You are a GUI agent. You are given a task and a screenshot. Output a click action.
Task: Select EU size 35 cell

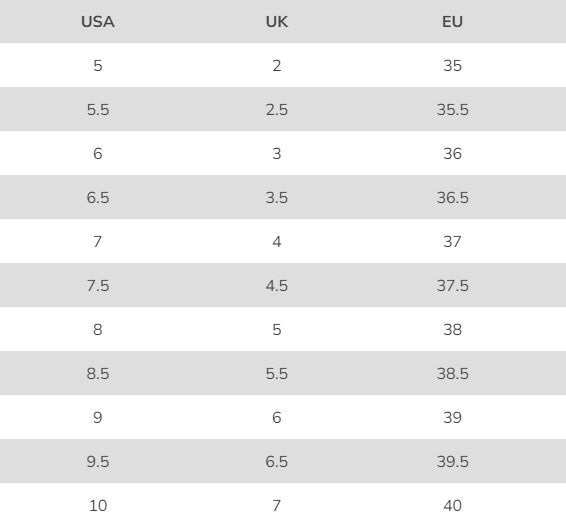452,66
